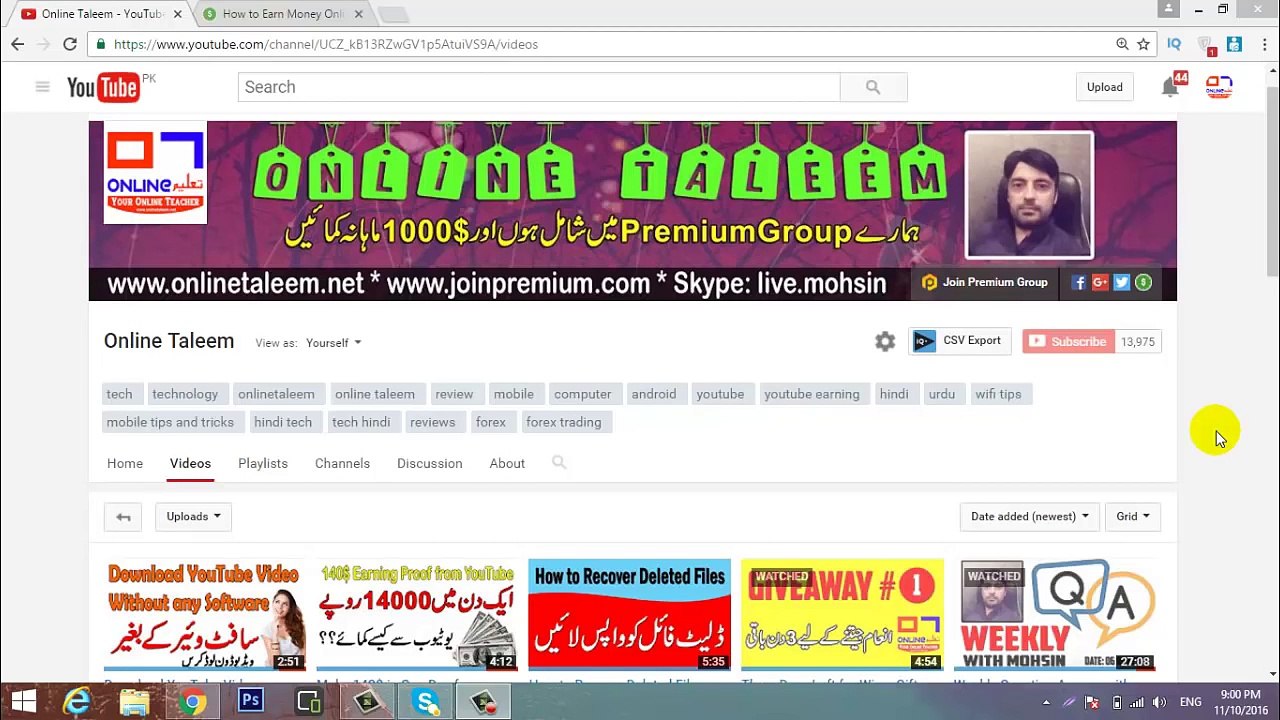Image resolution: width=1280 pixels, height=720 pixels.
Task: Close the How to Earn Money tab
Action: [x=358, y=14]
